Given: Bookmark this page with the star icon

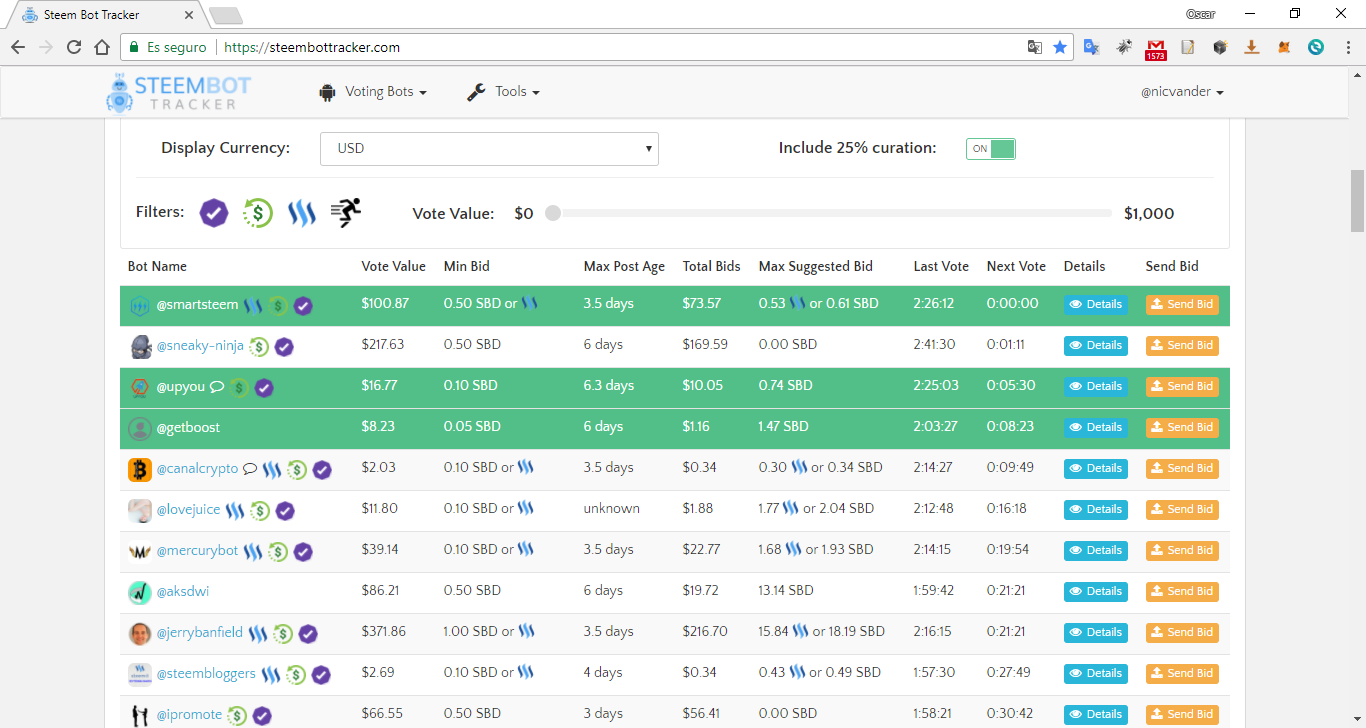Looking at the screenshot, I should click(1060, 47).
